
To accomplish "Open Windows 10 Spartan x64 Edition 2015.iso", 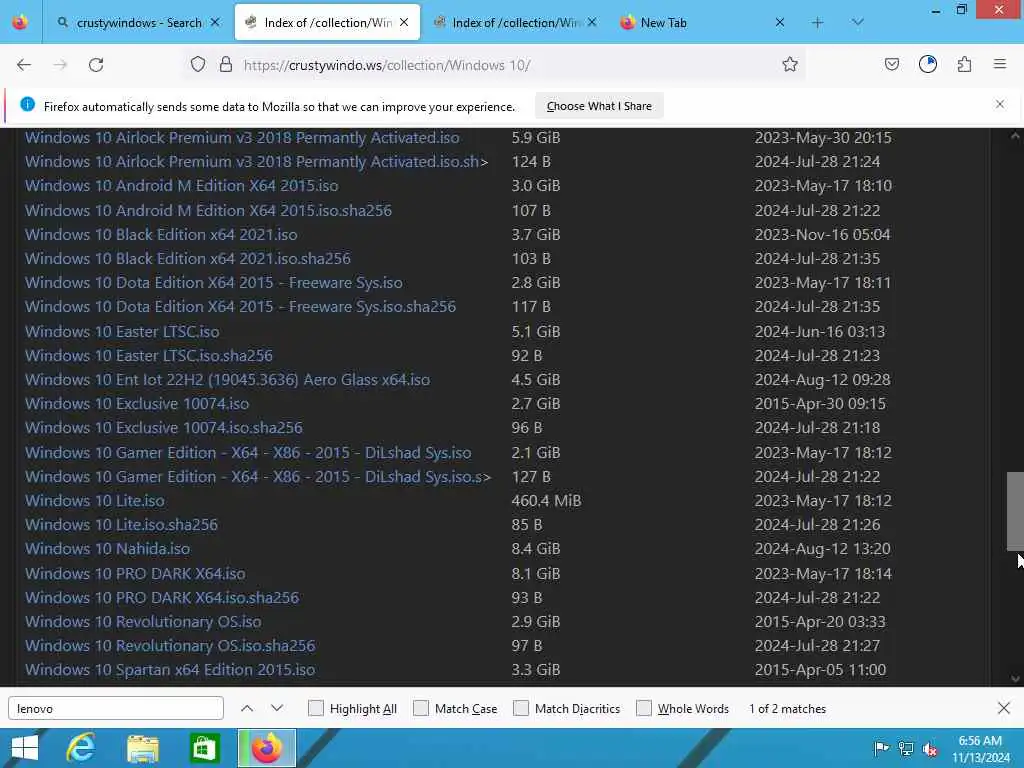I will pyautogui.click(x=170, y=669).
